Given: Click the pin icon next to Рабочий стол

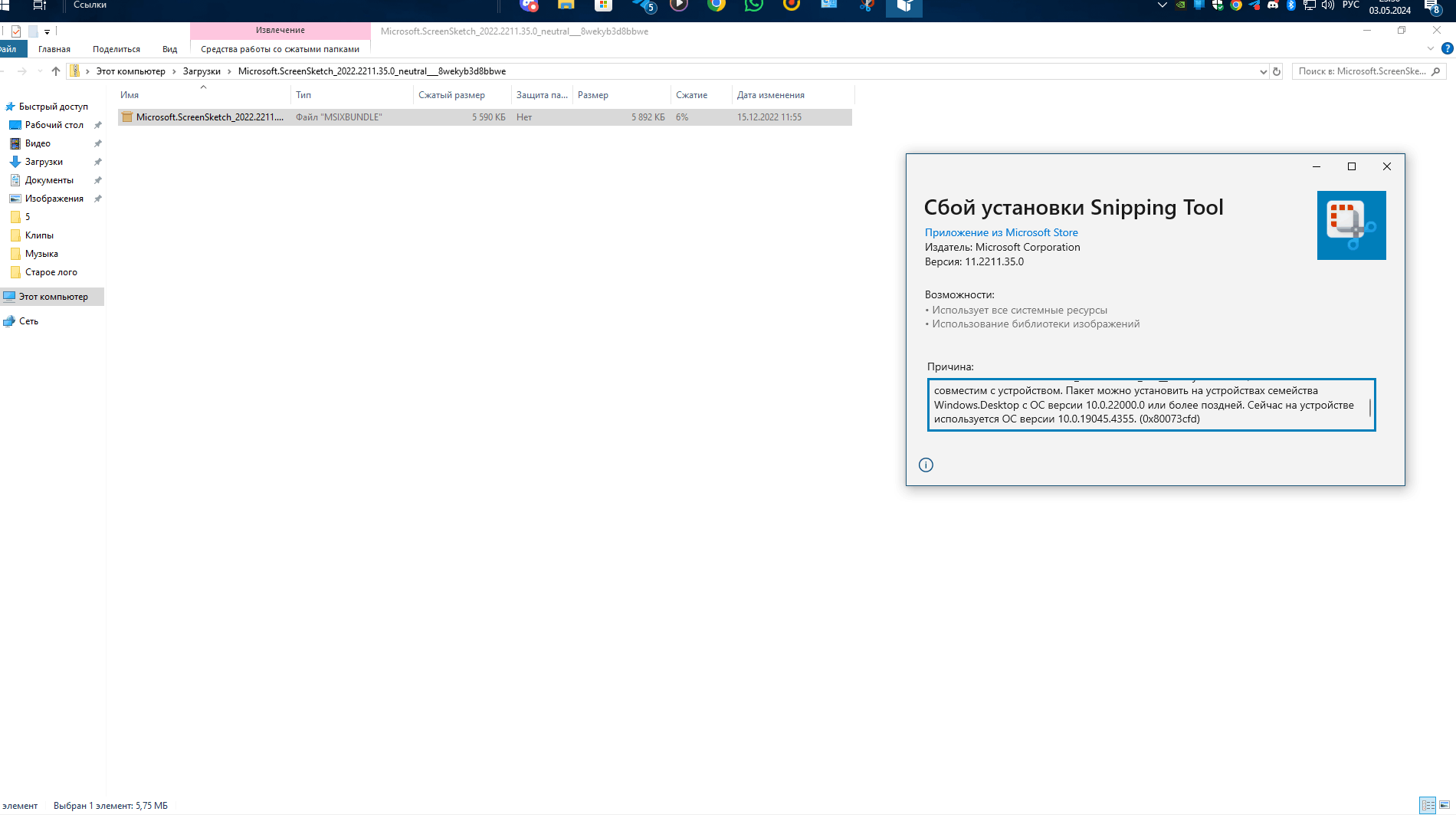Looking at the screenshot, I should click(x=97, y=125).
